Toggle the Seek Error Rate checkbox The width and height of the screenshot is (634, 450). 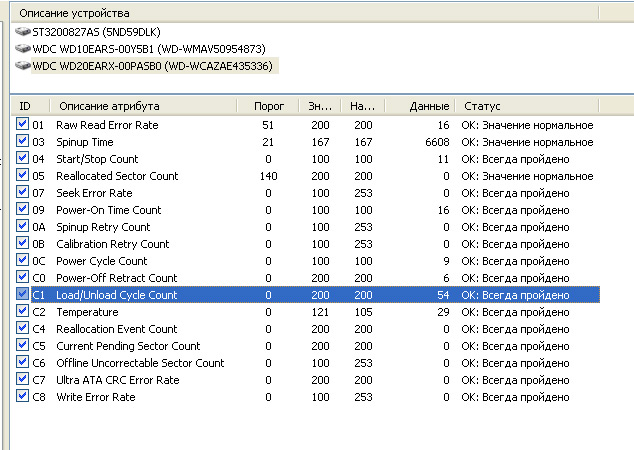22,192
